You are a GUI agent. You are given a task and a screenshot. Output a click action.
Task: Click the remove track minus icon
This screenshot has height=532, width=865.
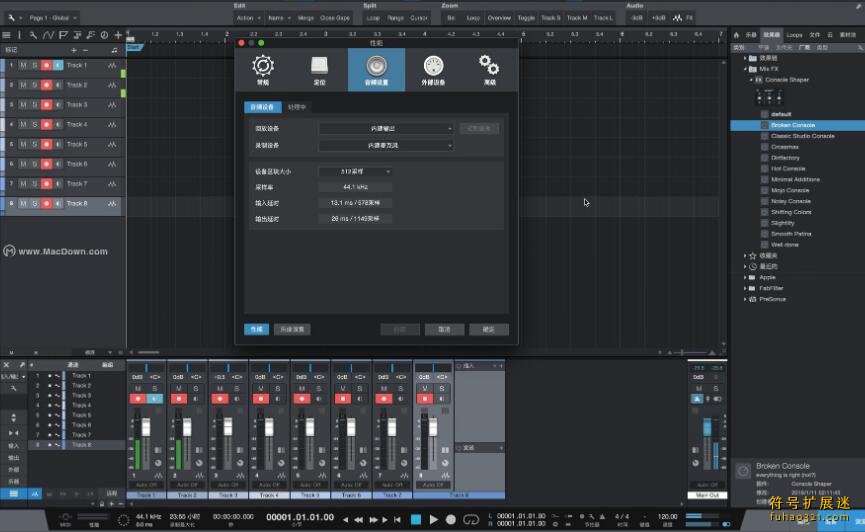click(x=86, y=50)
